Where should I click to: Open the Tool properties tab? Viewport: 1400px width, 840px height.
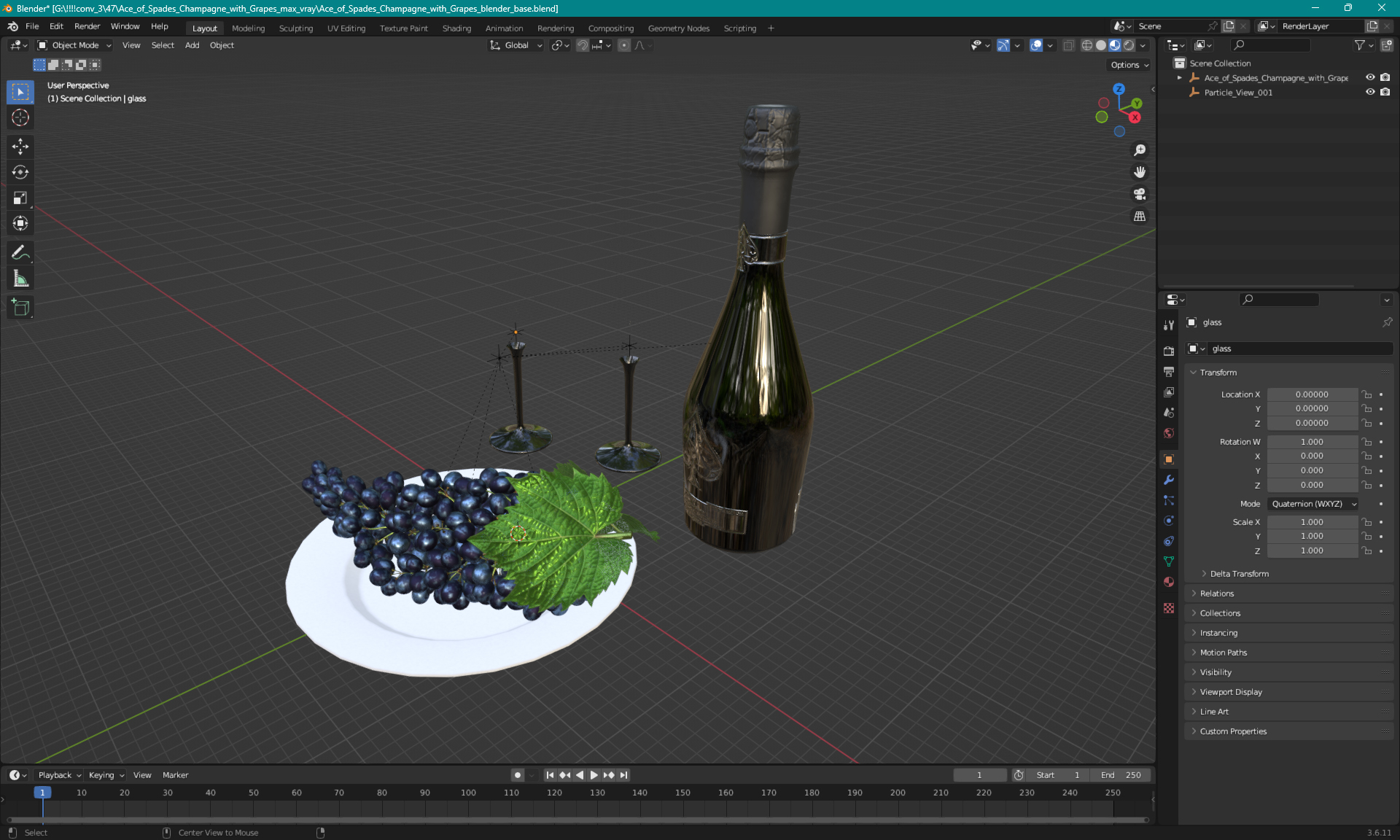[x=1169, y=325]
